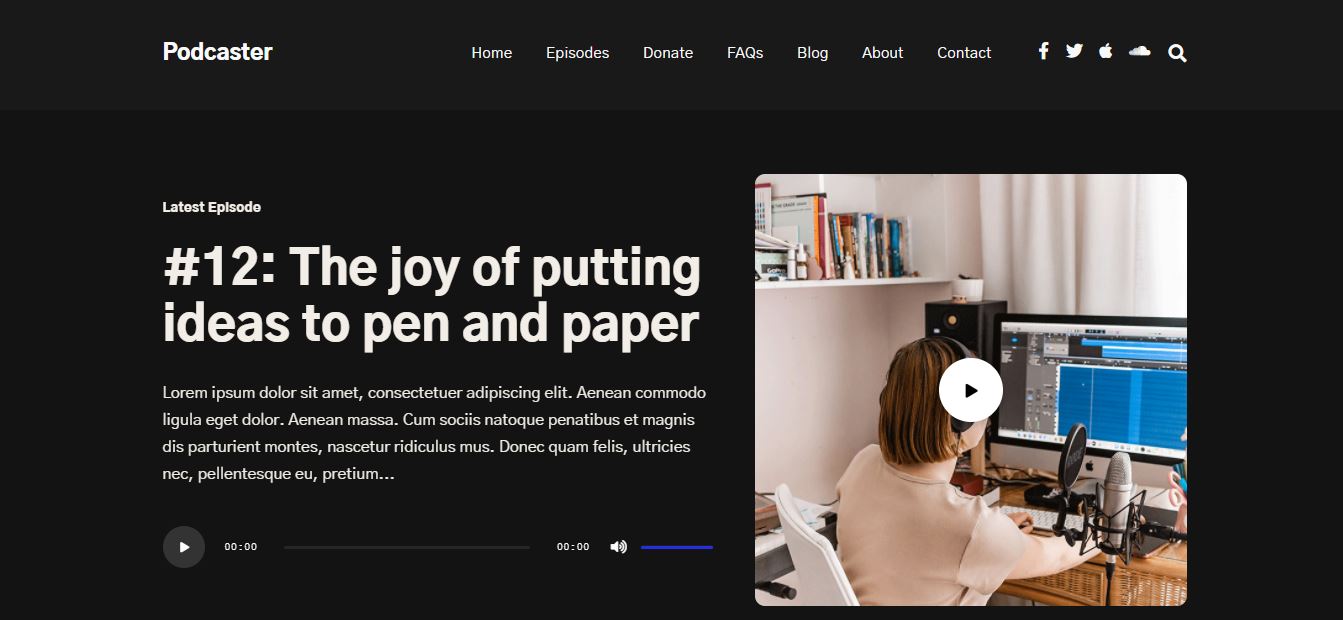Screen dimensions: 1343x620
Task: Click the play overlay on the studio photo
Action: [x=969, y=390]
